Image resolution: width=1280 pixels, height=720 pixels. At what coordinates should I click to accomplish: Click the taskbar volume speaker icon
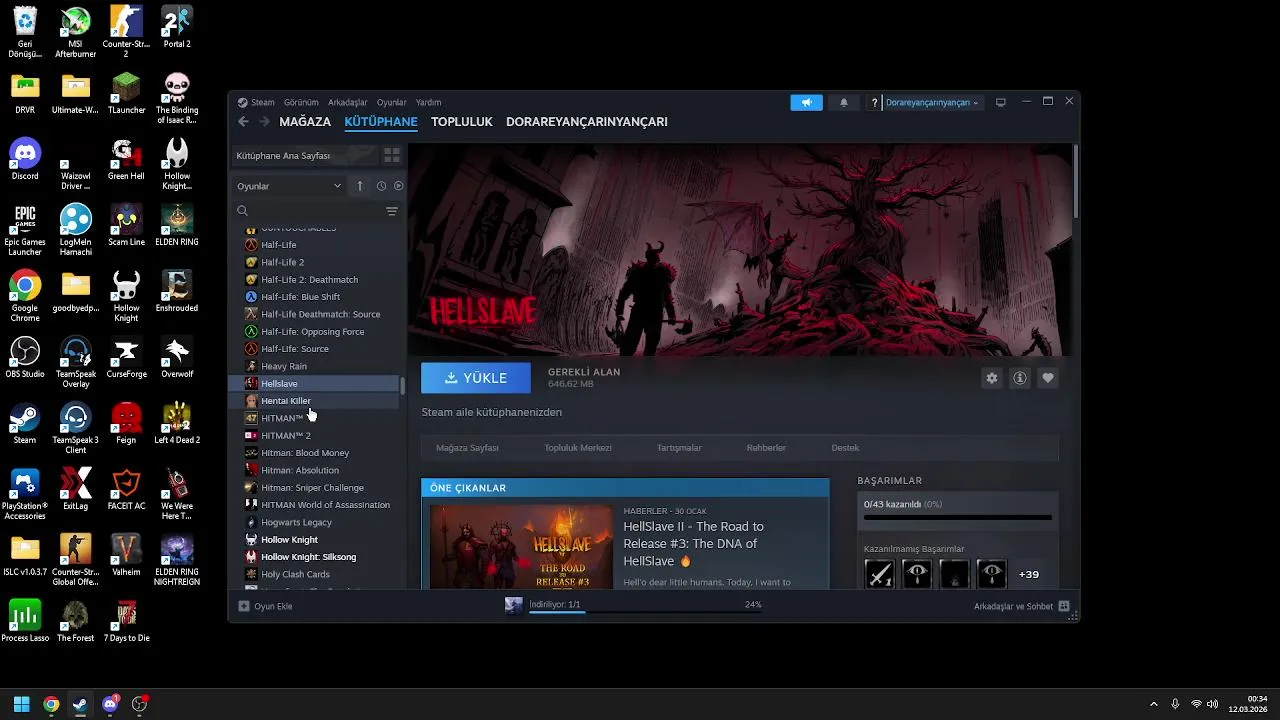tap(1212, 704)
